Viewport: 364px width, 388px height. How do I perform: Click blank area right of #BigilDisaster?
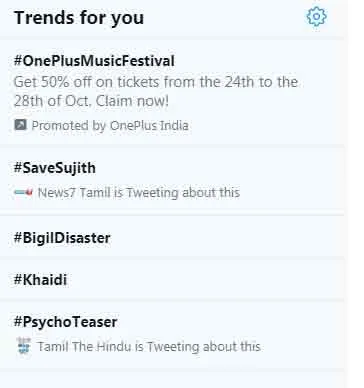[227, 238]
